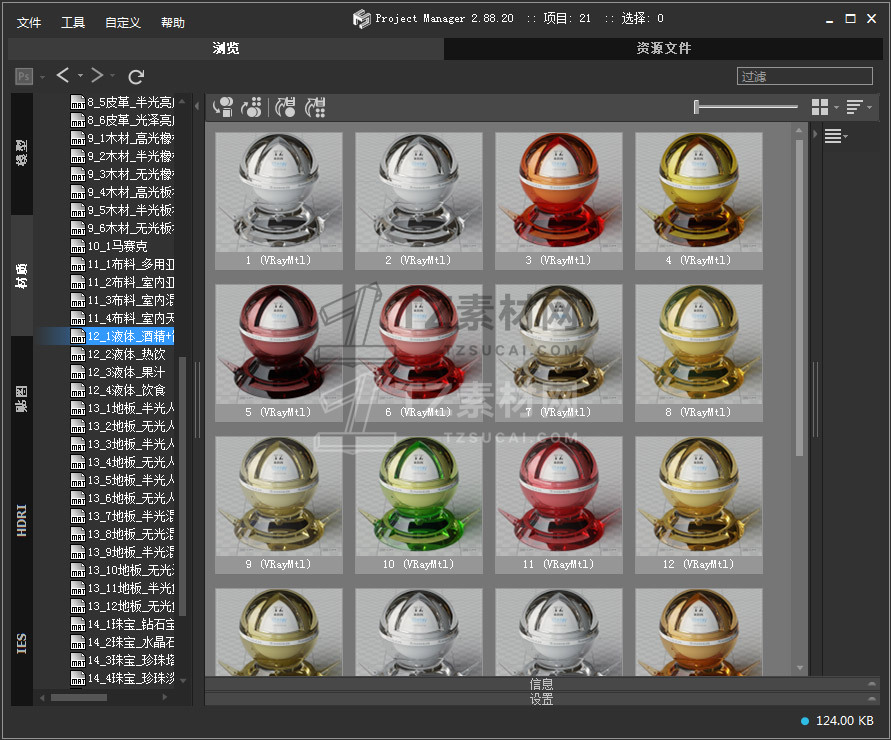Expand the 设置 panel
The width and height of the screenshot is (891, 740).
click(541, 699)
